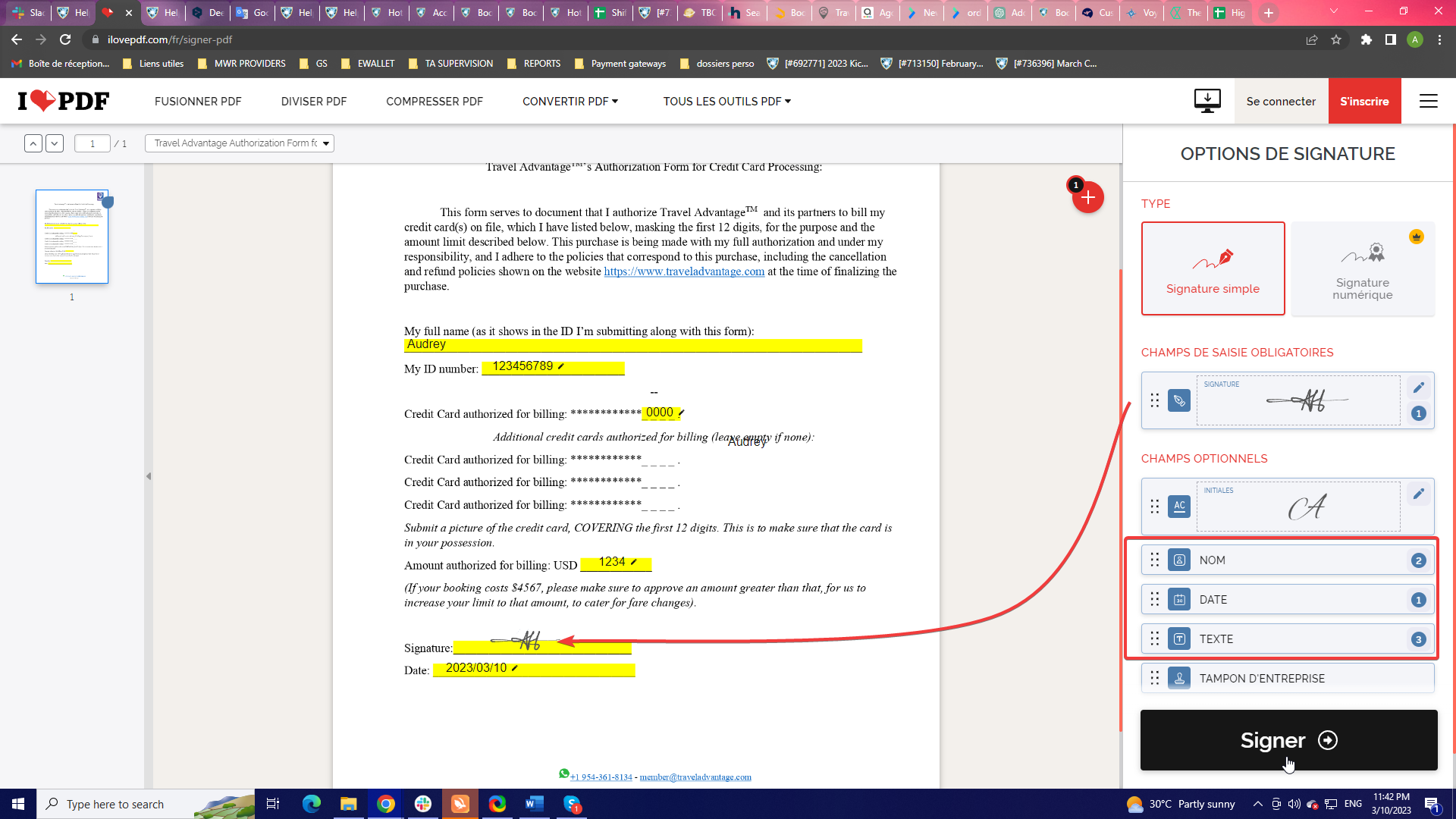Click the red plus add-files button

tap(1087, 197)
